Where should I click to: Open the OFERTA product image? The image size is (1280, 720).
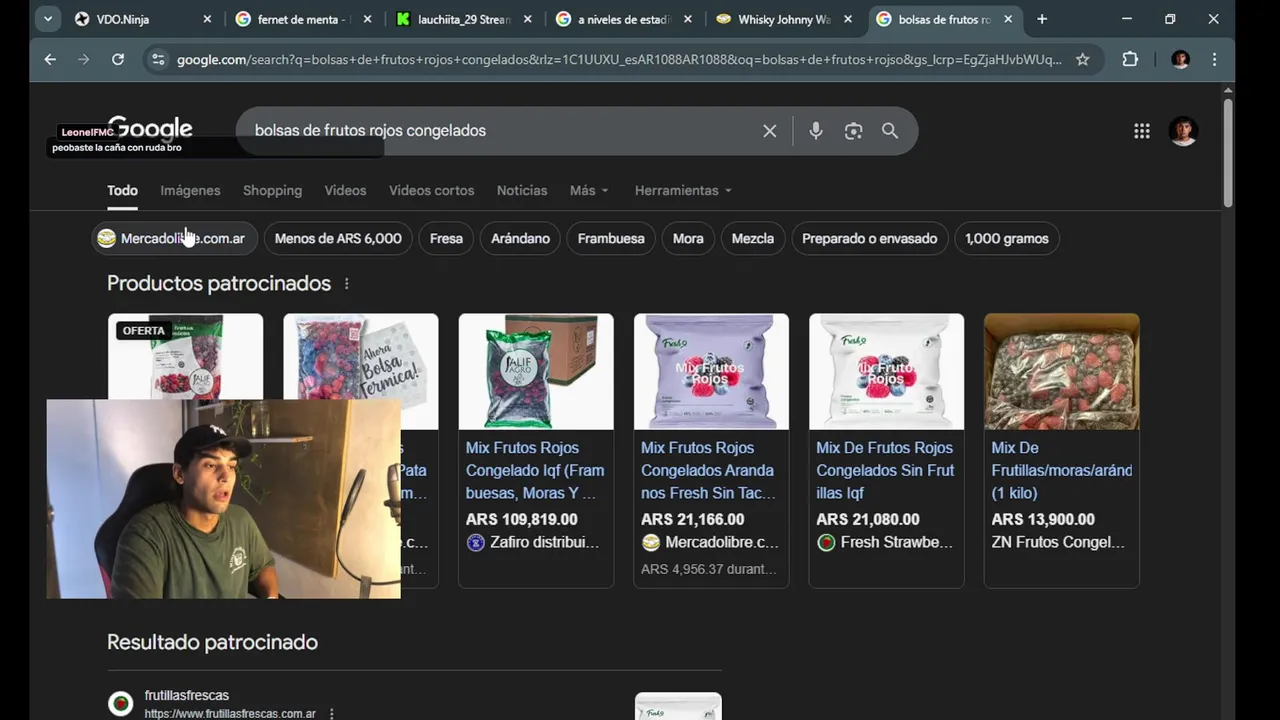[x=186, y=357]
